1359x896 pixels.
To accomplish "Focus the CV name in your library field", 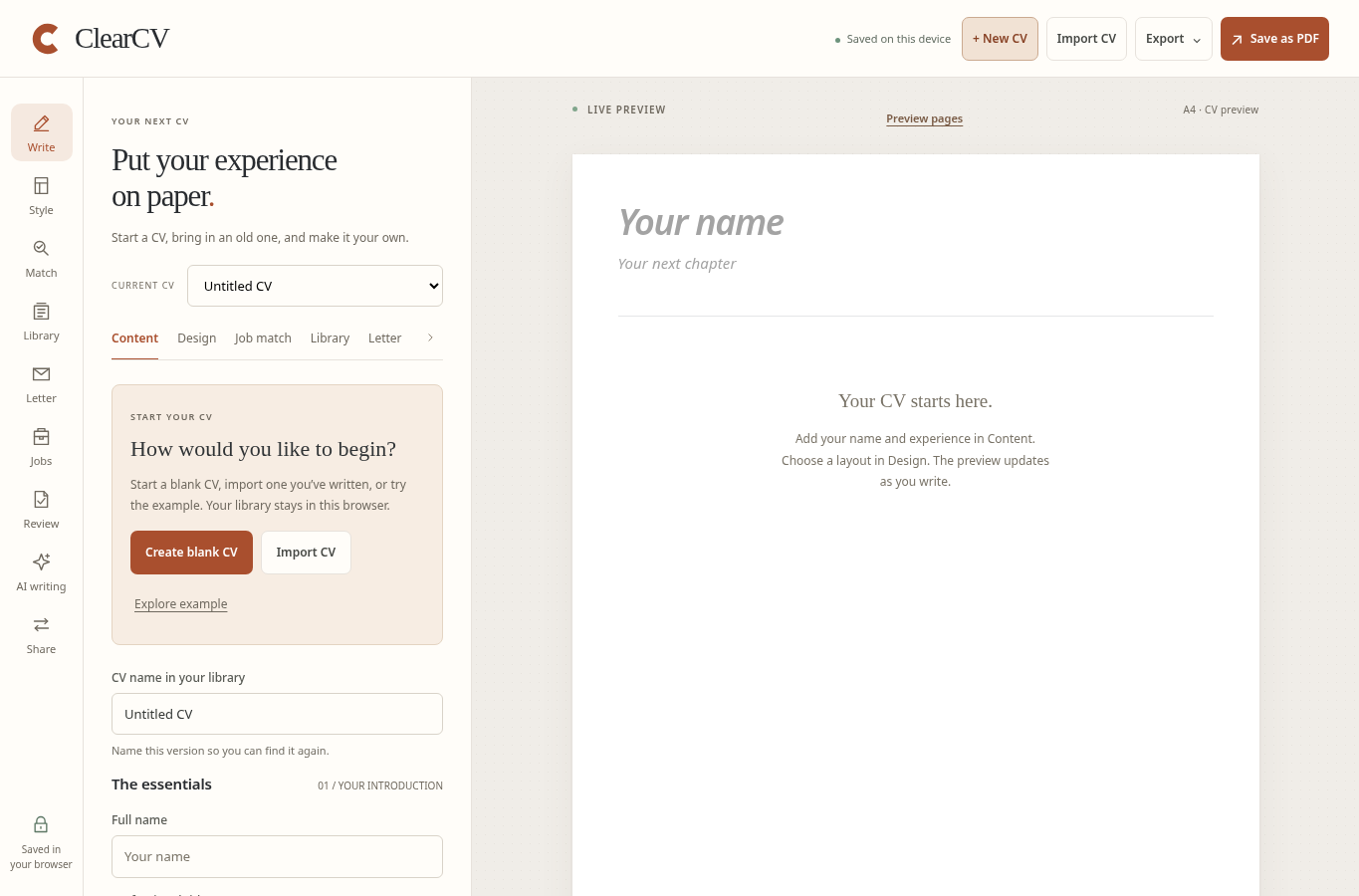I will (x=277, y=714).
